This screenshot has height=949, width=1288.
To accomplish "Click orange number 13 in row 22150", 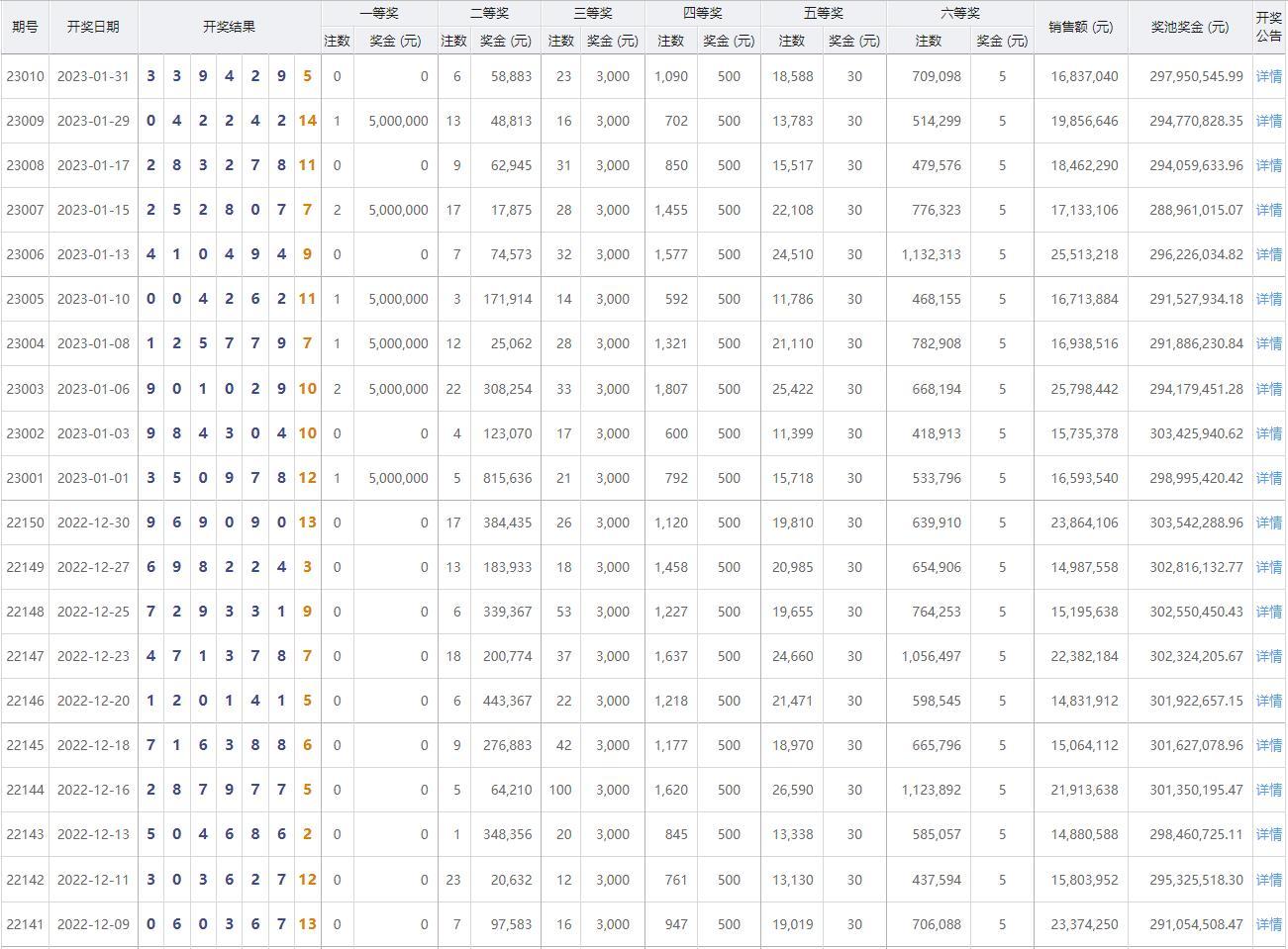I will pyautogui.click(x=307, y=522).
